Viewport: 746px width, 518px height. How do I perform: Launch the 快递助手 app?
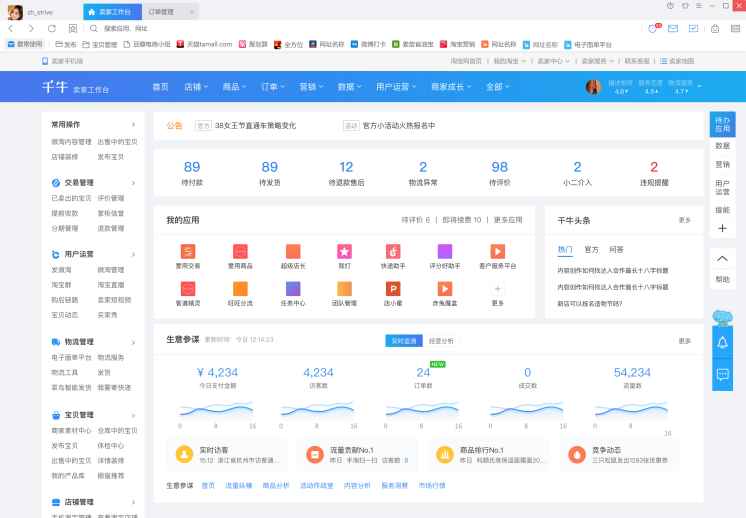click(x=393, y=251)
